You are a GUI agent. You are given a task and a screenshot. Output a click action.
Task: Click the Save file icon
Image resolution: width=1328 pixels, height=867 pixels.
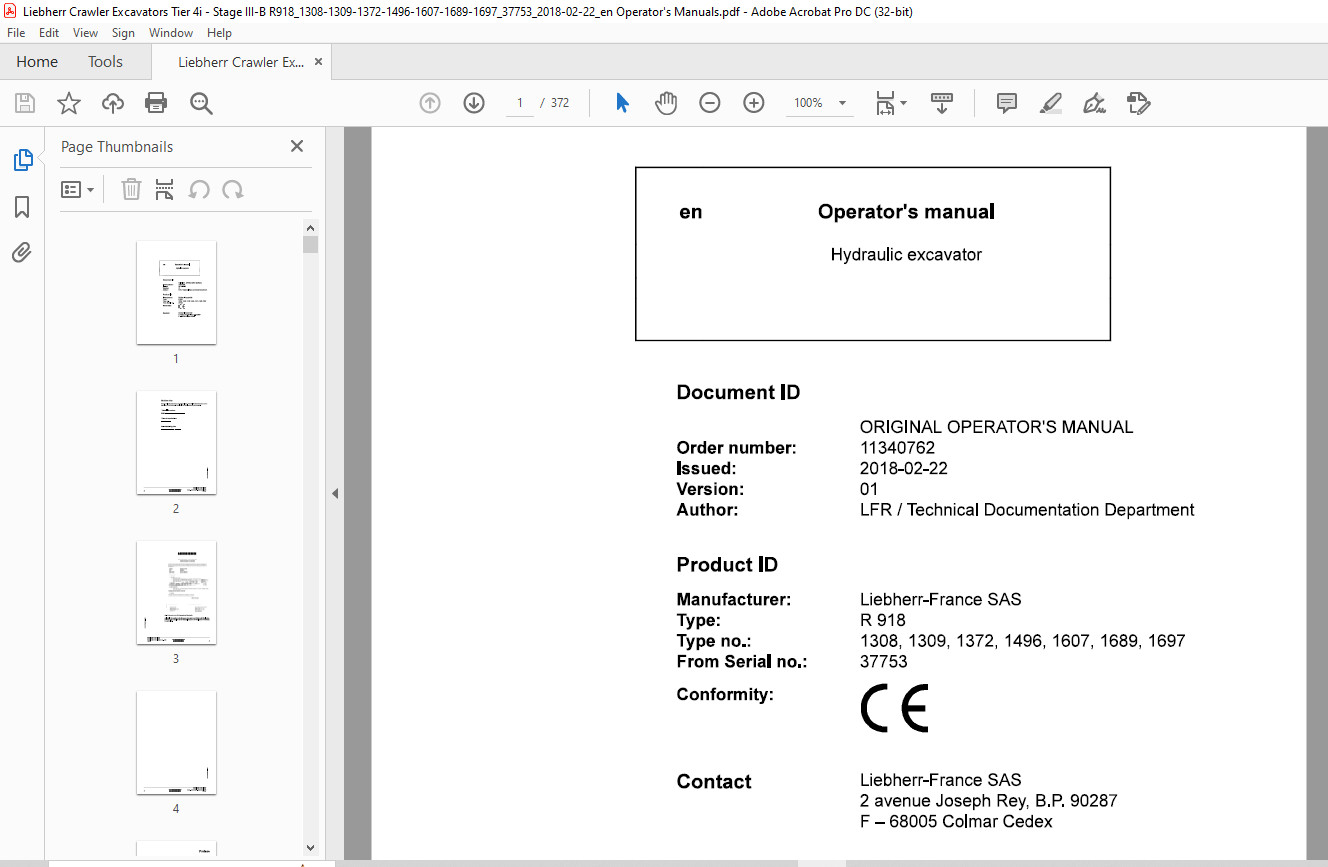25,103
